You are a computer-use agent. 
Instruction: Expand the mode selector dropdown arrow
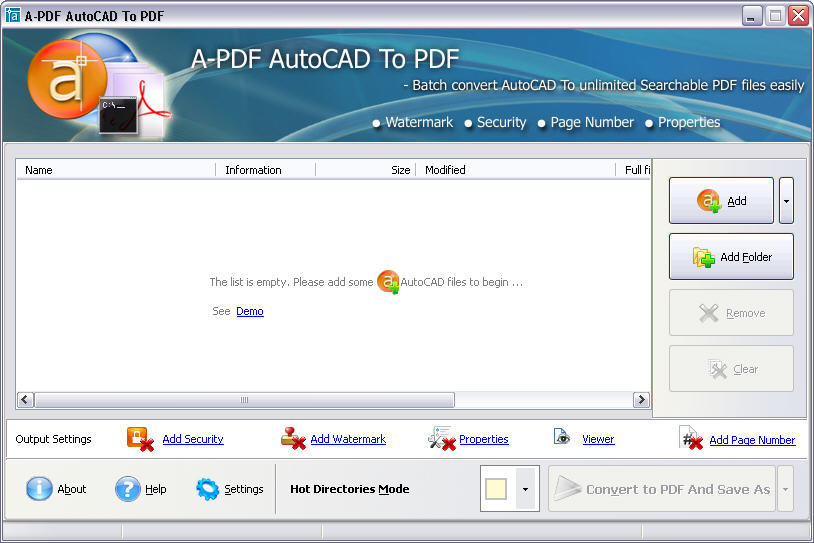tap(525, 489)
